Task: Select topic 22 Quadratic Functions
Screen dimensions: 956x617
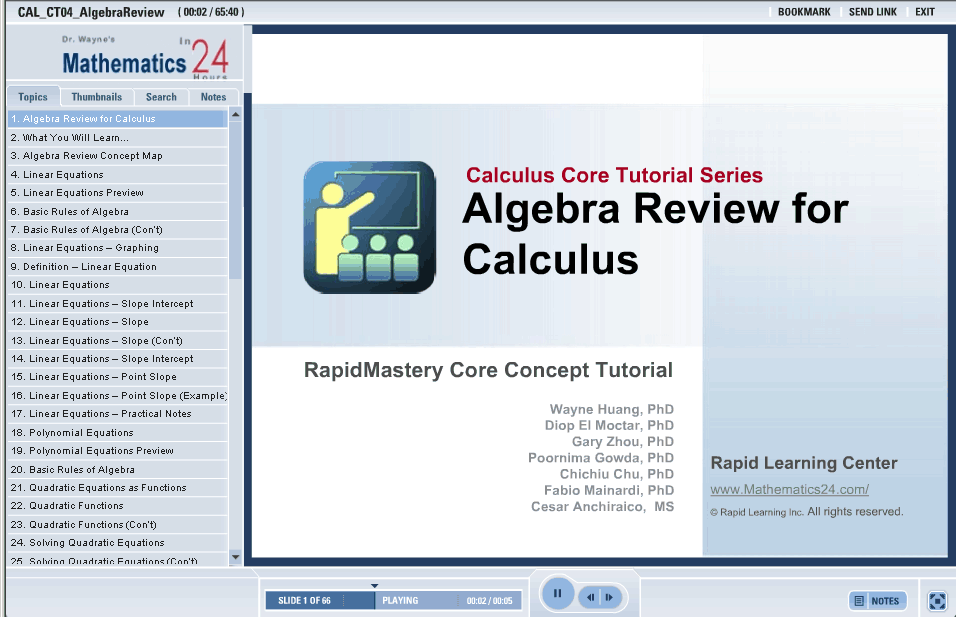Action: click(118, 506)
